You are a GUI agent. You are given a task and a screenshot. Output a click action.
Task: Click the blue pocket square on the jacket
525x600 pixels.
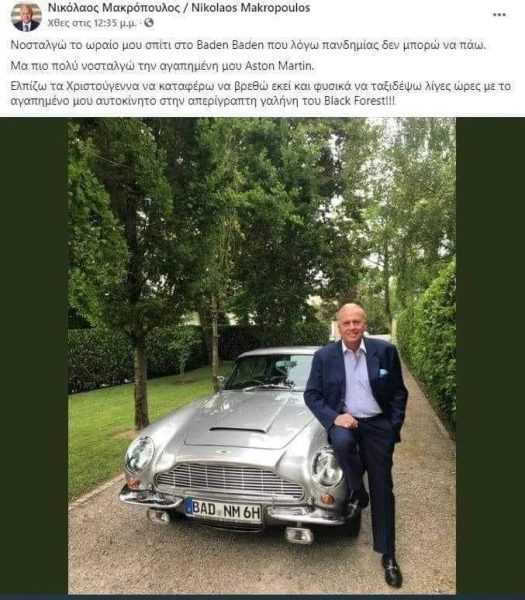(x=383, y=372)
